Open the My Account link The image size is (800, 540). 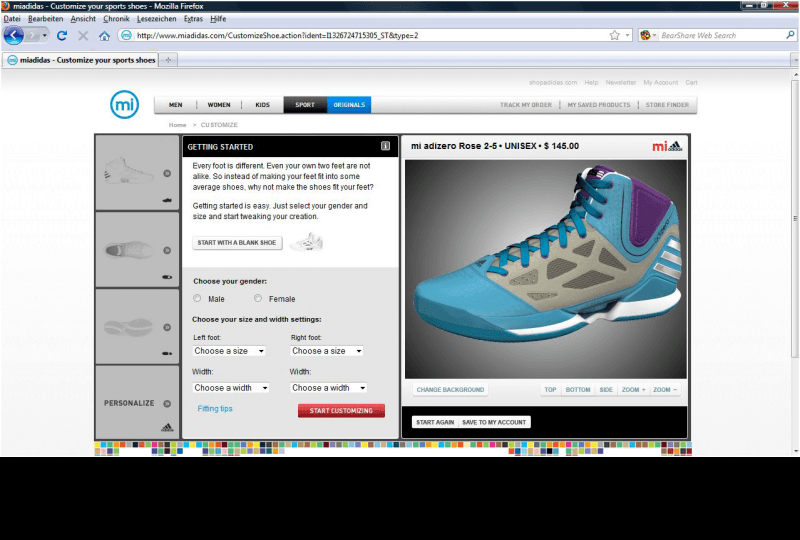pyautogui.click(x=661, y=82)
